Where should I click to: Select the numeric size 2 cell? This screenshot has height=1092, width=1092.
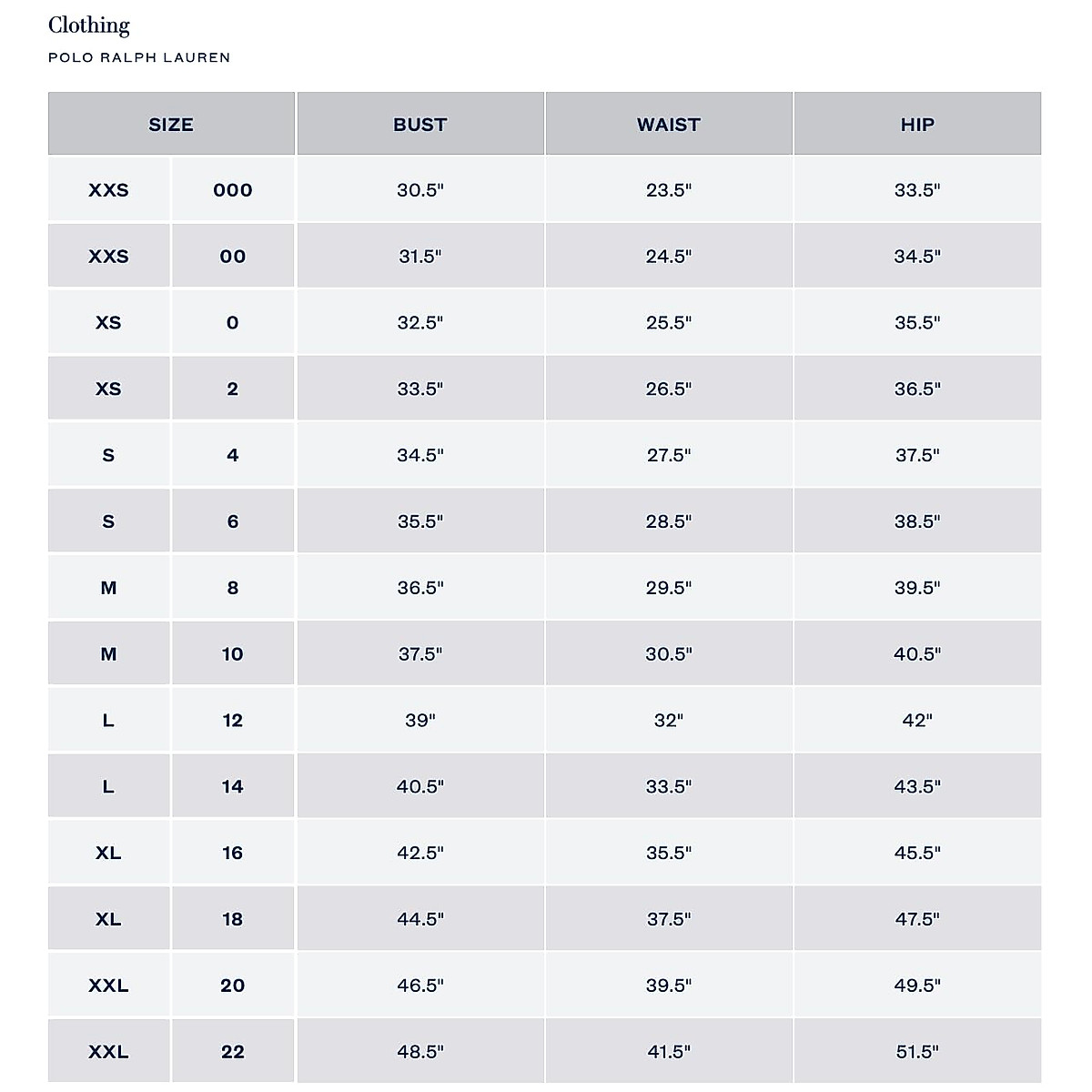point(233,389)
